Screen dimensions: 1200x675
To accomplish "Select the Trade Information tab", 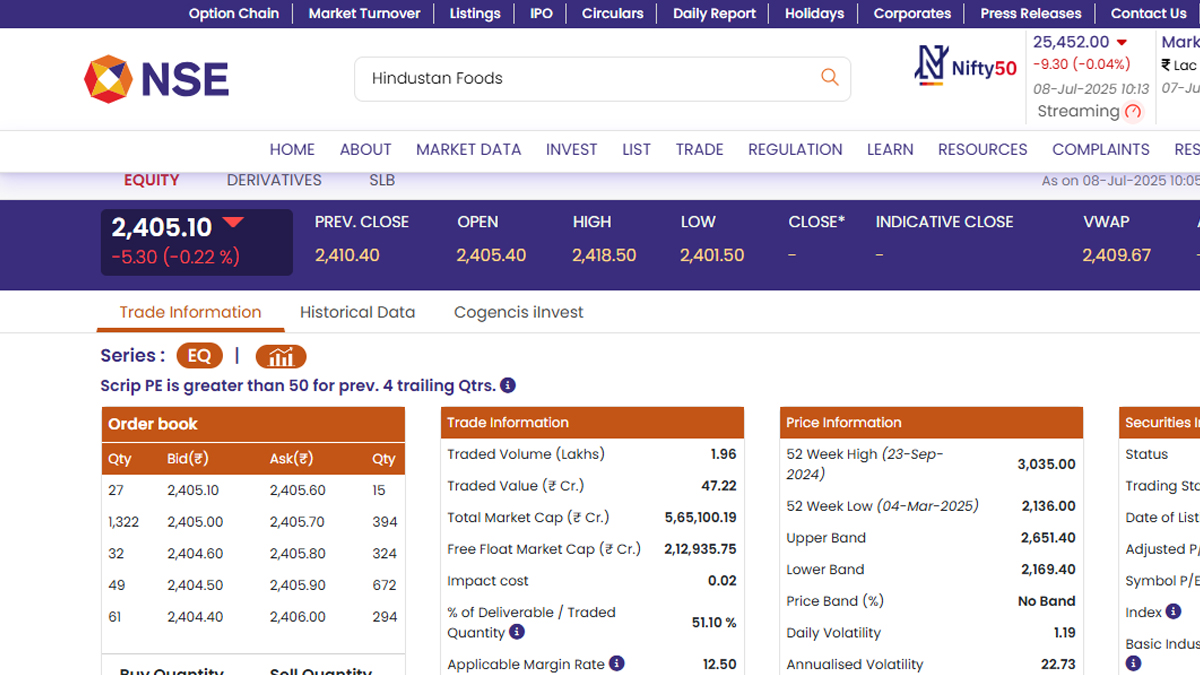I will click(x=191, y=312).
